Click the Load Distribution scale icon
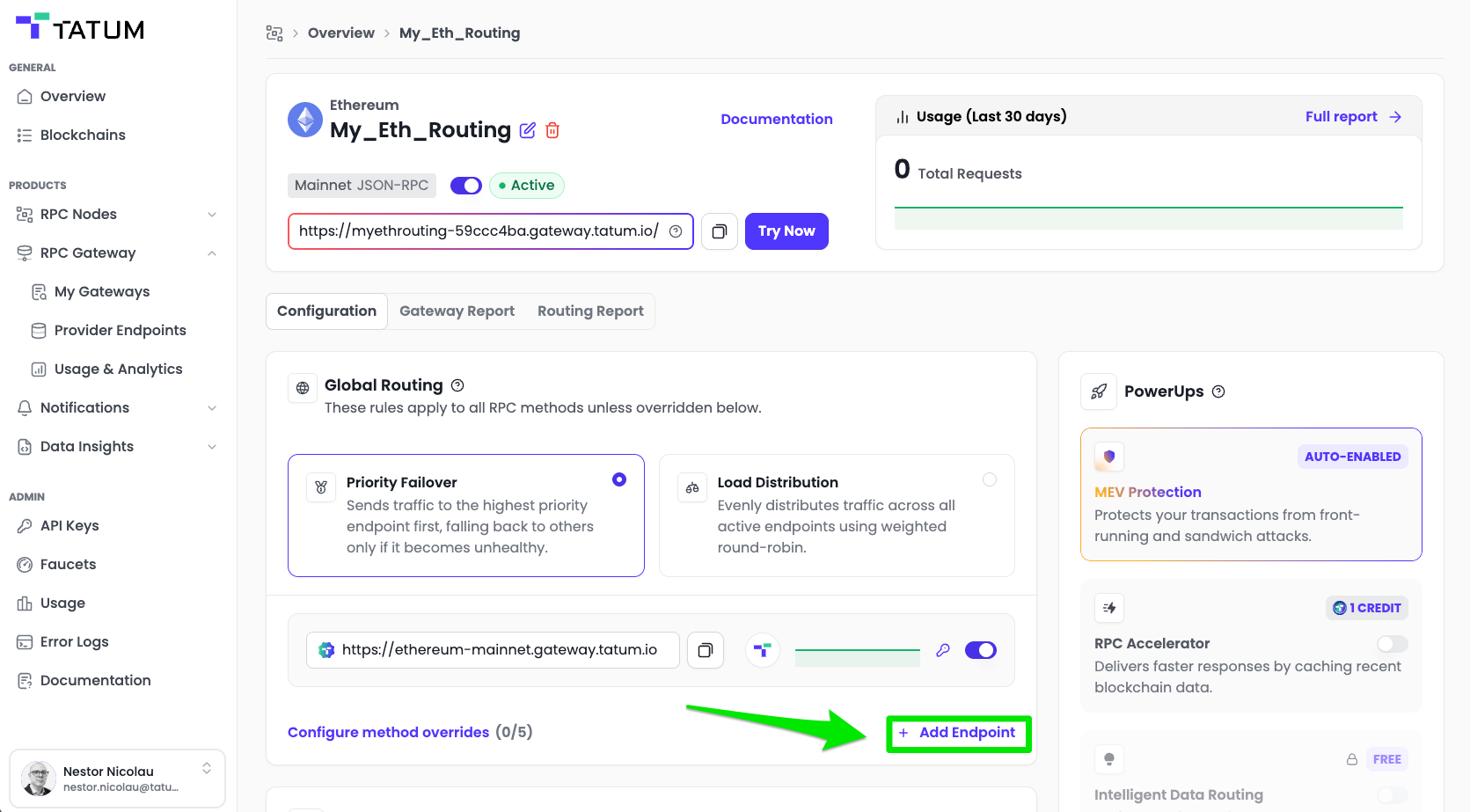 (x=692, y=487)
